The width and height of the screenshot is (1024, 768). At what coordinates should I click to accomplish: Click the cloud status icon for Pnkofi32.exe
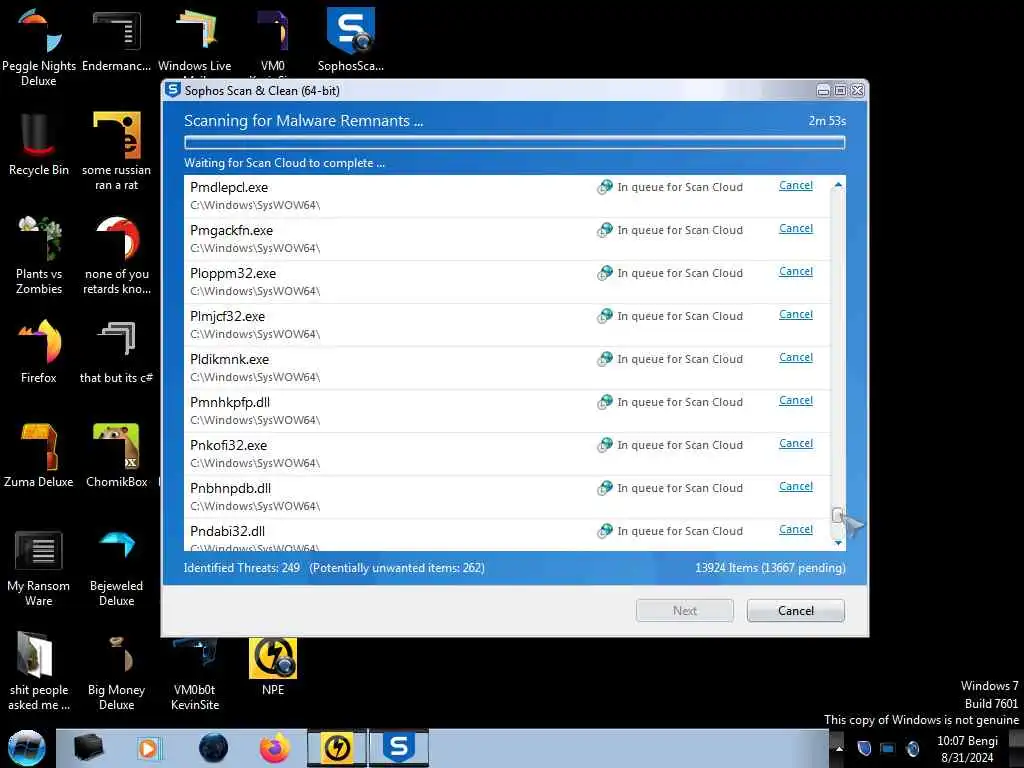tap(605, 445)
